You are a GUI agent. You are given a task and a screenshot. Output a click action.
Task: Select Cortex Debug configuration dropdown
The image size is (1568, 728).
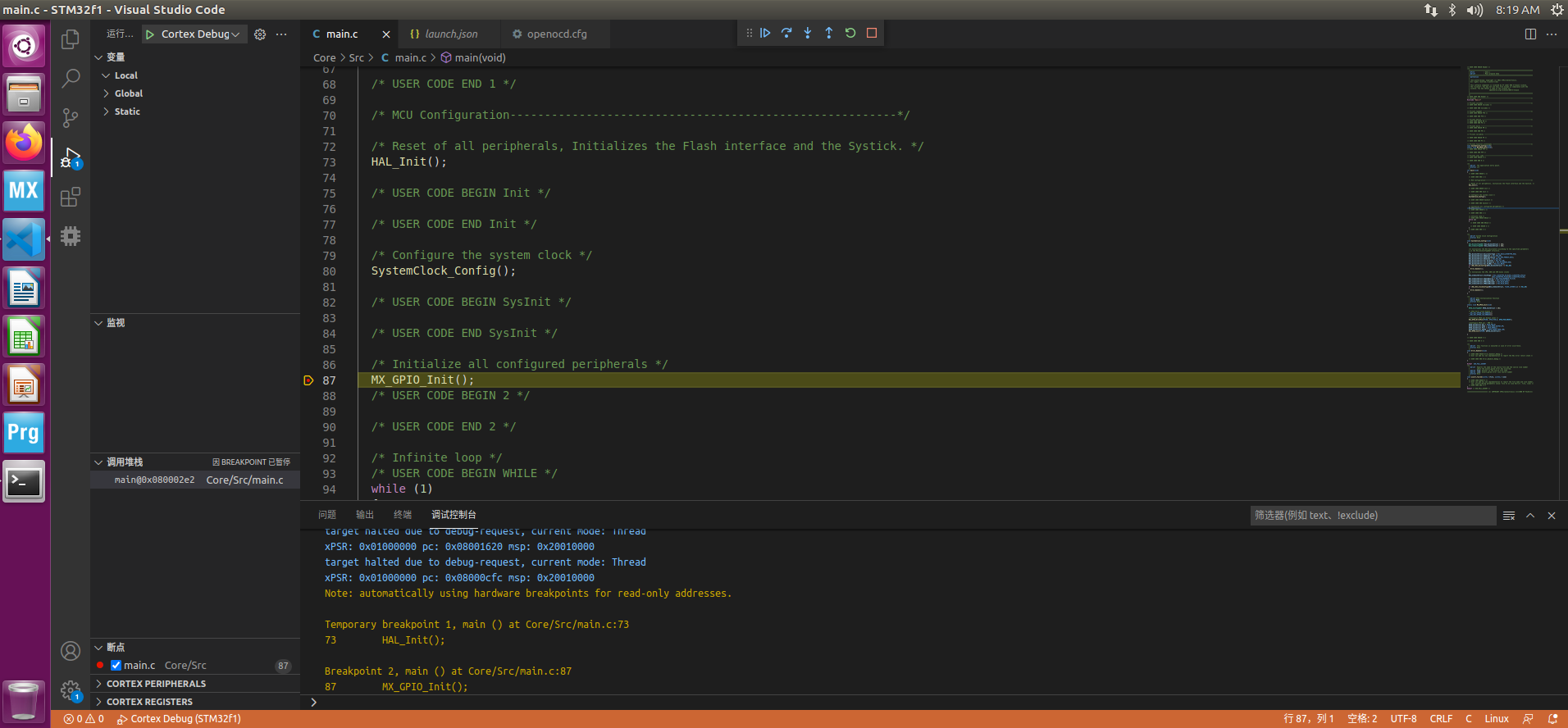pos(200,34)
